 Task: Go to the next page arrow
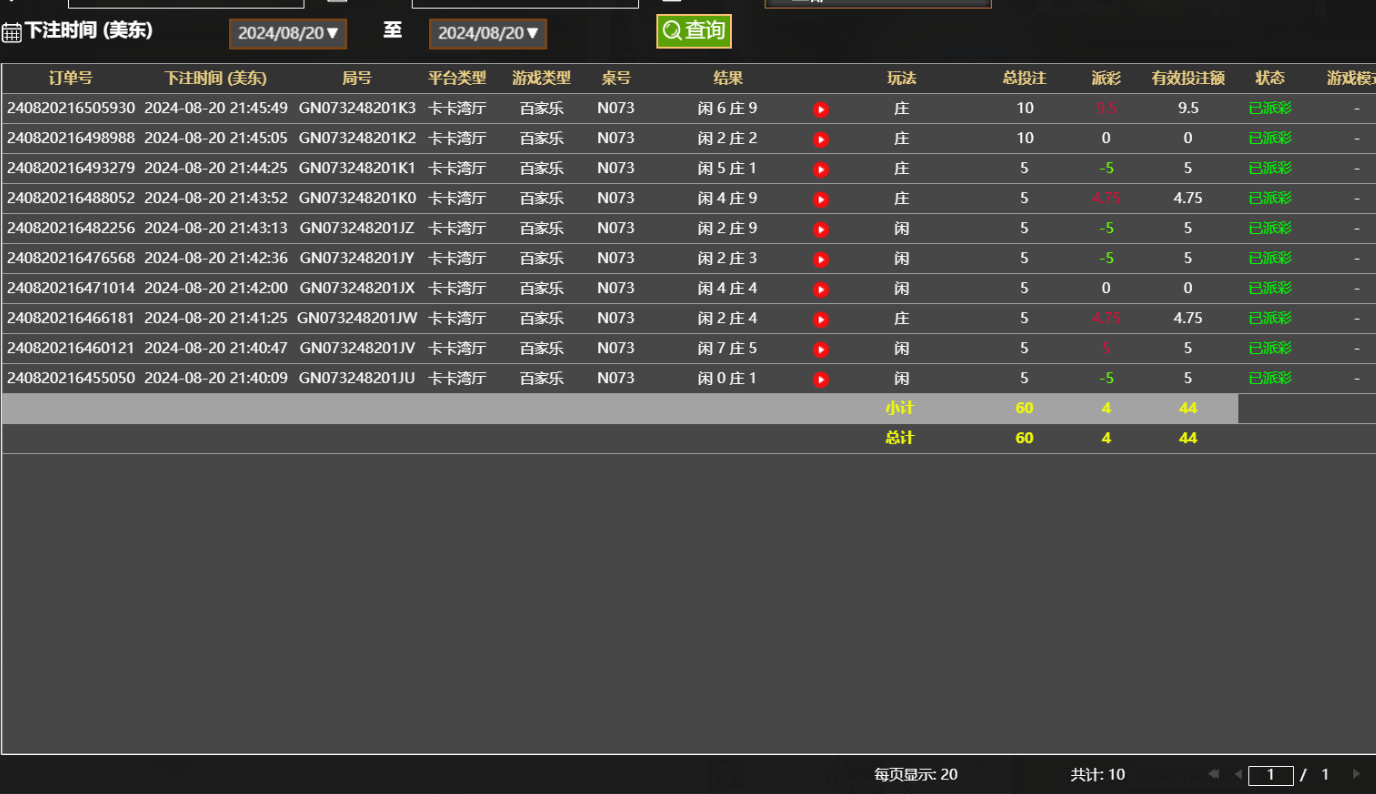(1356, 774)
